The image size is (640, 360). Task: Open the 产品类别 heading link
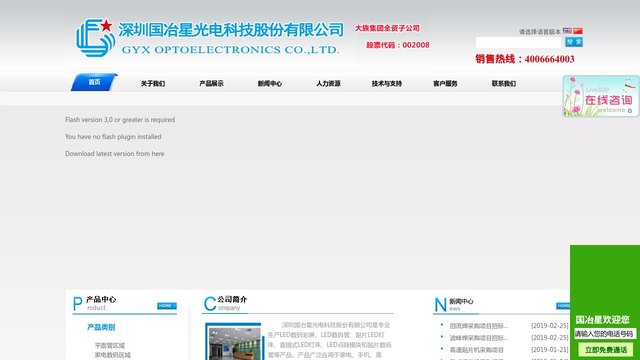click(101, 327)
